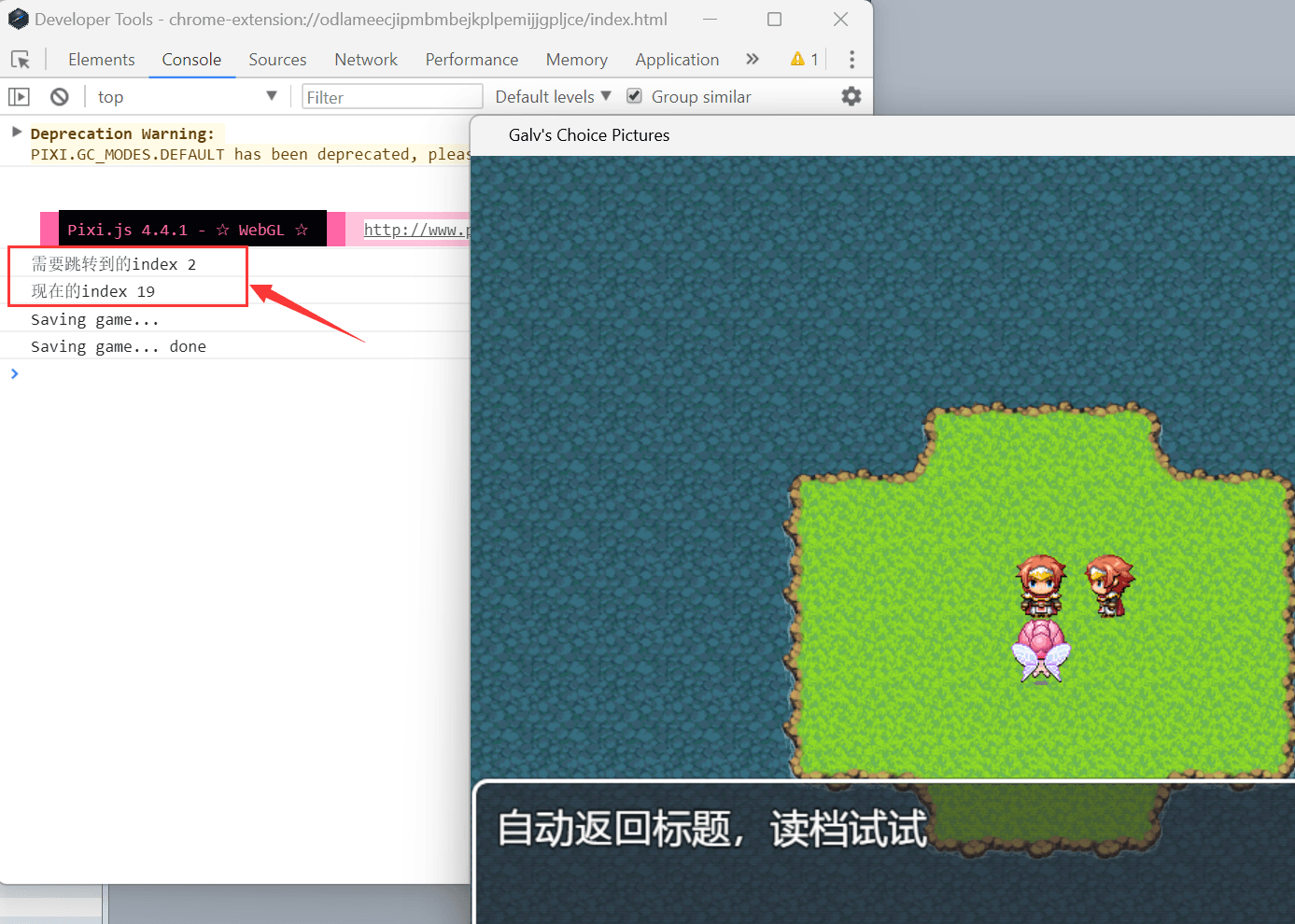1295x924 pixels.
Task: Clear the console with the ban icon
Action: 60,96
